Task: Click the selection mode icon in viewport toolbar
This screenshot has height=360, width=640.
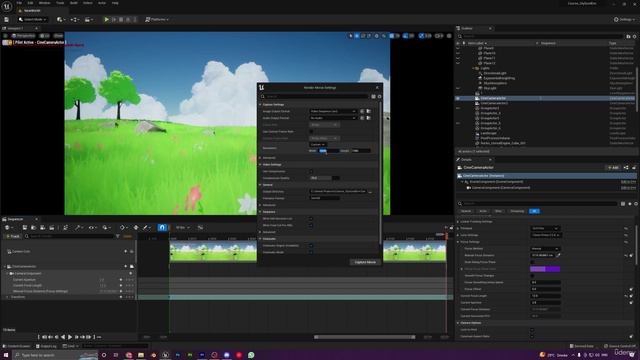Action: click(x=351, y=36)
